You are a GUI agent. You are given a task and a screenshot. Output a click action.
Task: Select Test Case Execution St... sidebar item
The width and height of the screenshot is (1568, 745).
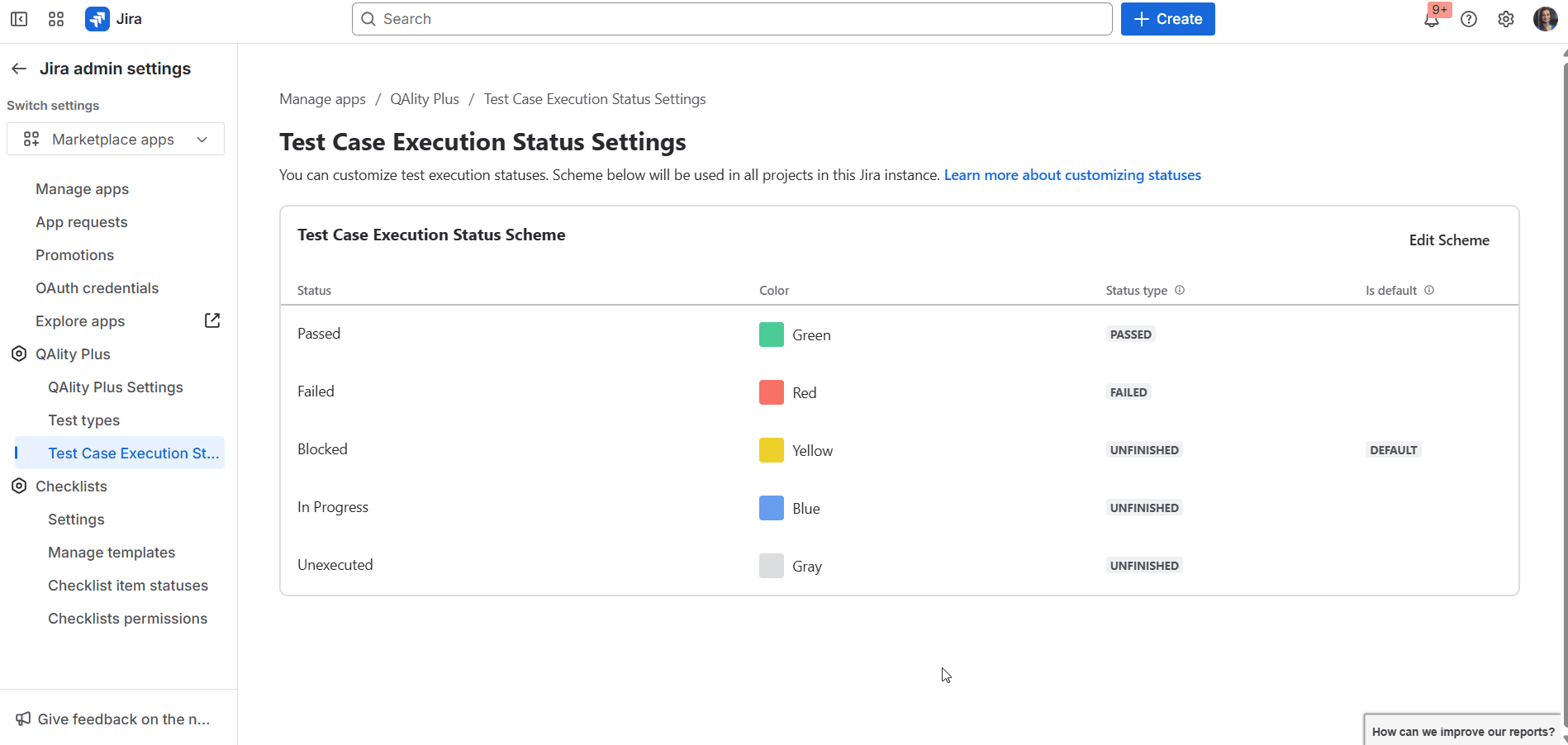pyautogui.click(x=119, y=453)
